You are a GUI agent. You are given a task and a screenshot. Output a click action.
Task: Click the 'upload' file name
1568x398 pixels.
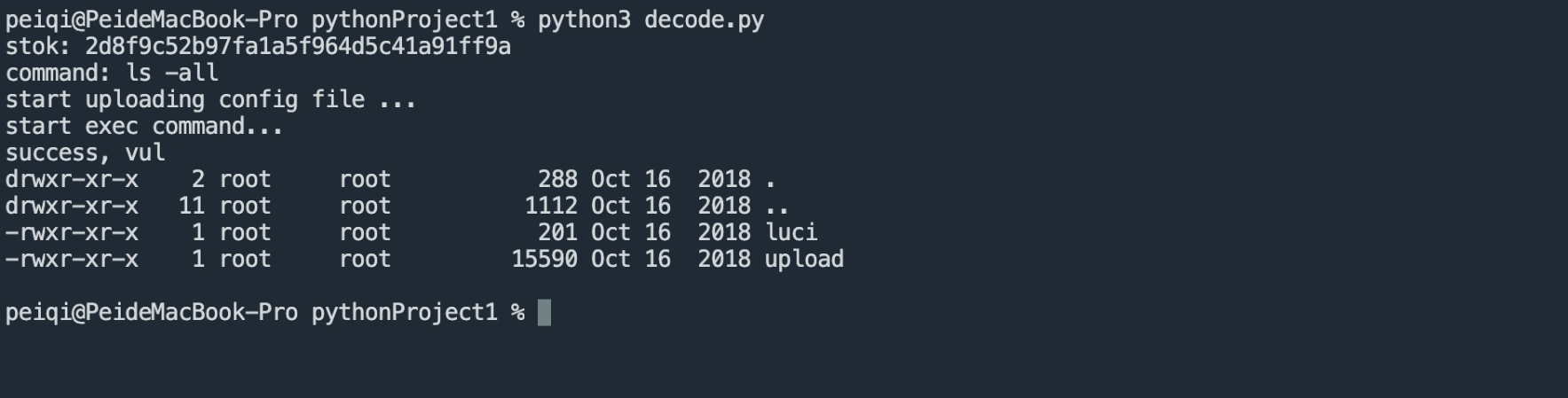[804, 259]
